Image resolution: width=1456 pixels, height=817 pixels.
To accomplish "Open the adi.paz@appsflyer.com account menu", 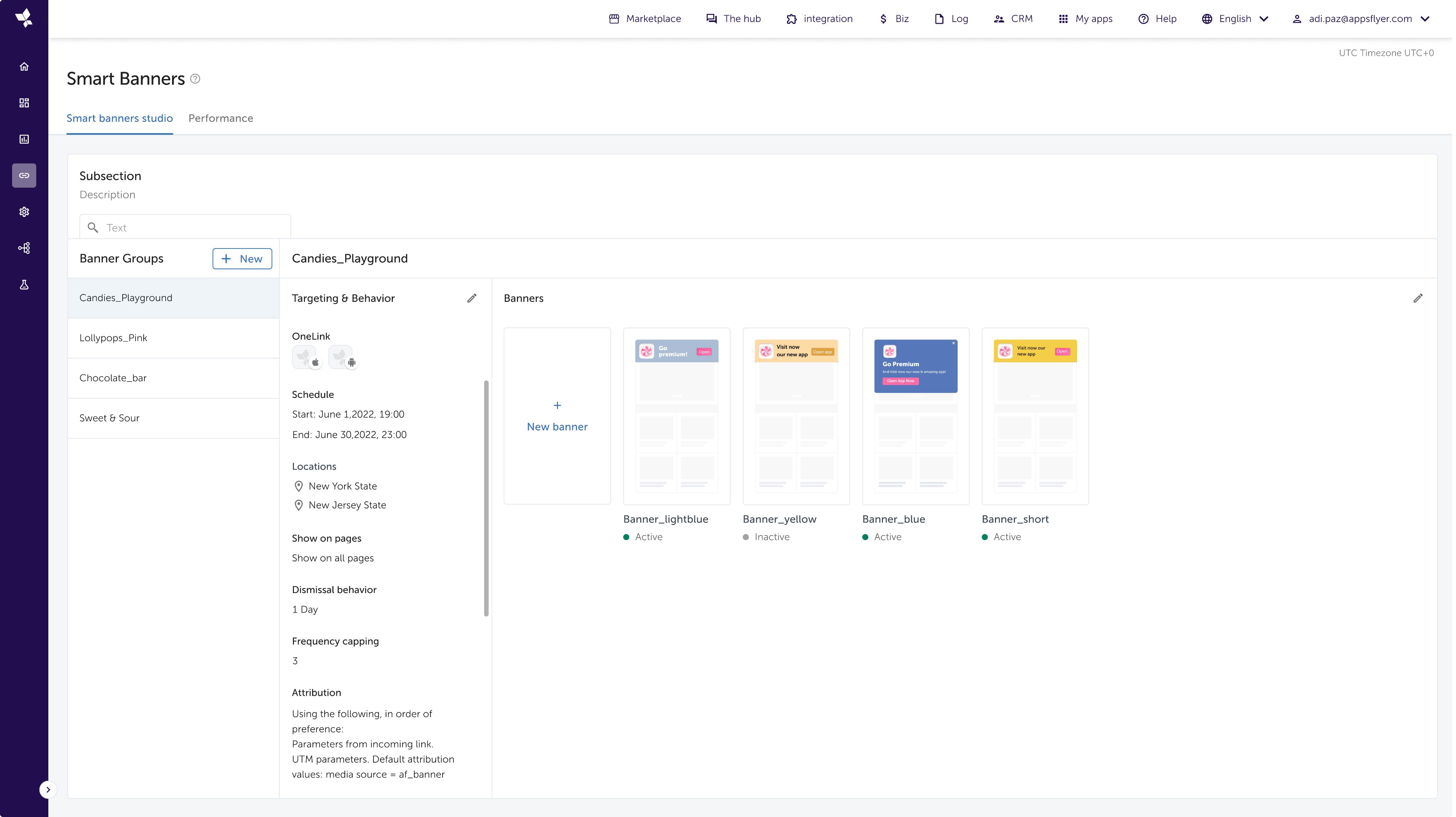I will point(1360,18).
